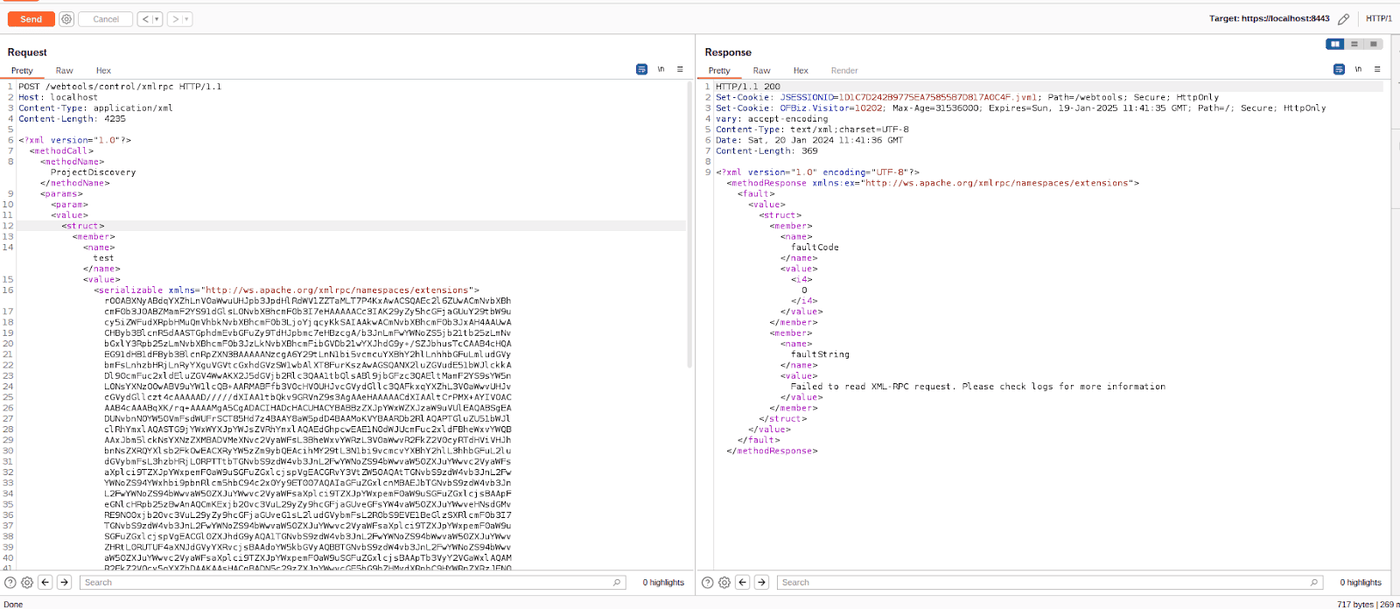The width and height of the screenshot is (1400, 609).
Task: Jump to next search match in Response
Action: click(761, 582)
